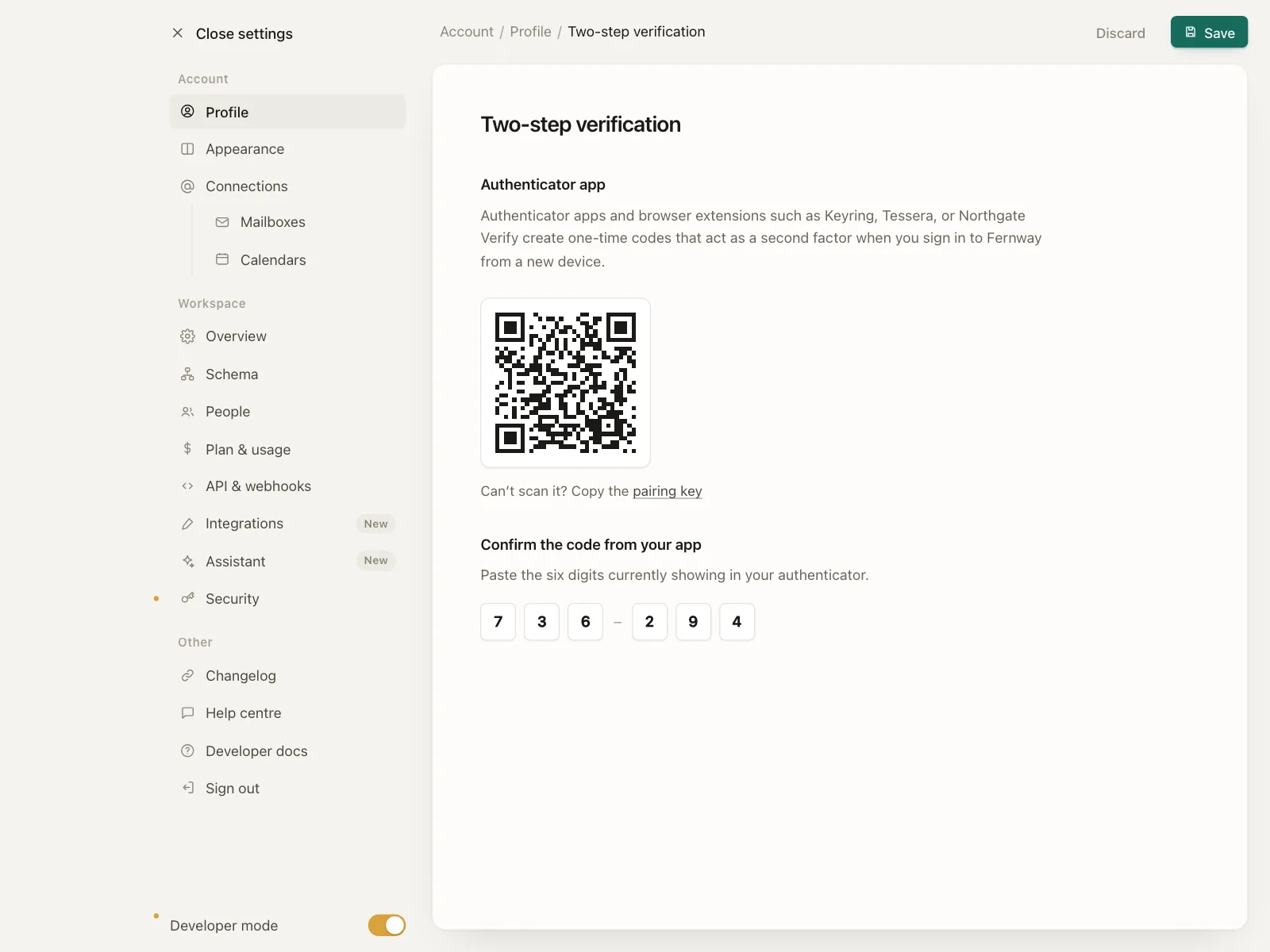The width and height of the screenshot is (1270, 952).
Task: Click the Security key icon
Action: 187,598
